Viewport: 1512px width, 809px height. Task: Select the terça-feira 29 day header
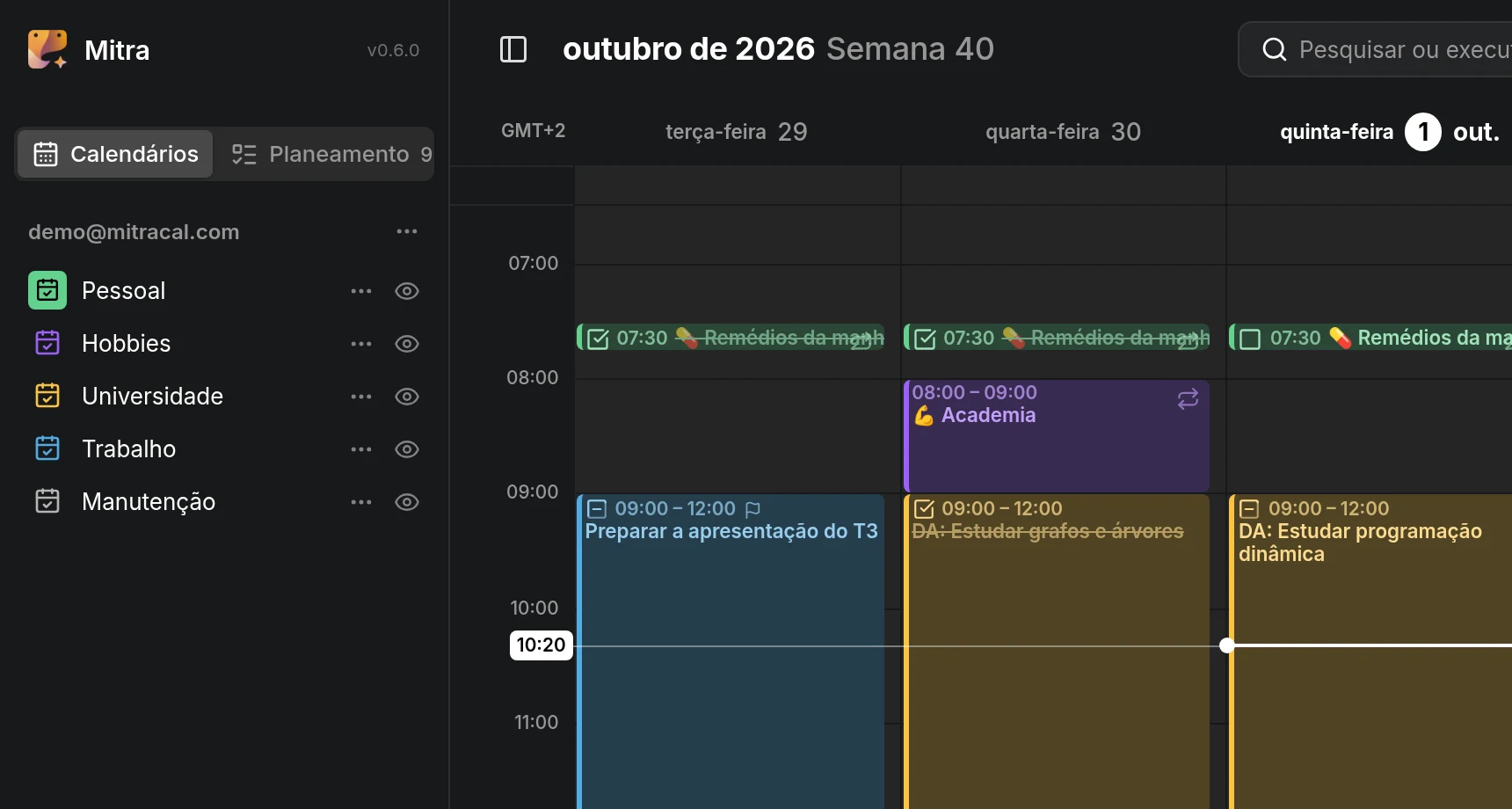coord(737,132)
